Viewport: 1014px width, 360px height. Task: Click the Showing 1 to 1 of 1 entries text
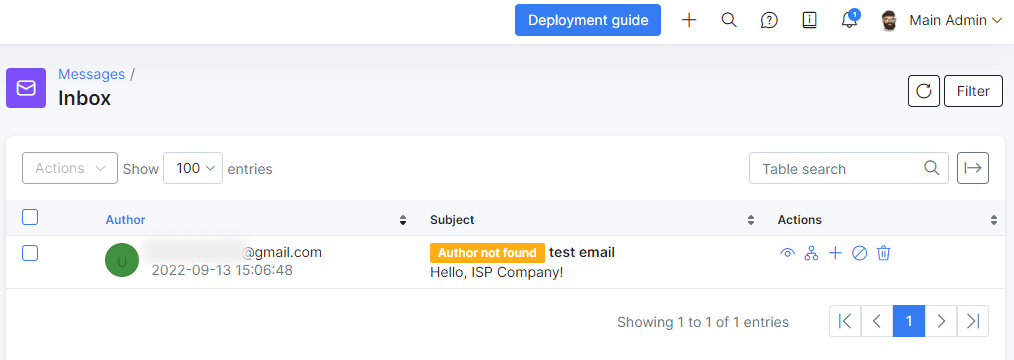703,322
